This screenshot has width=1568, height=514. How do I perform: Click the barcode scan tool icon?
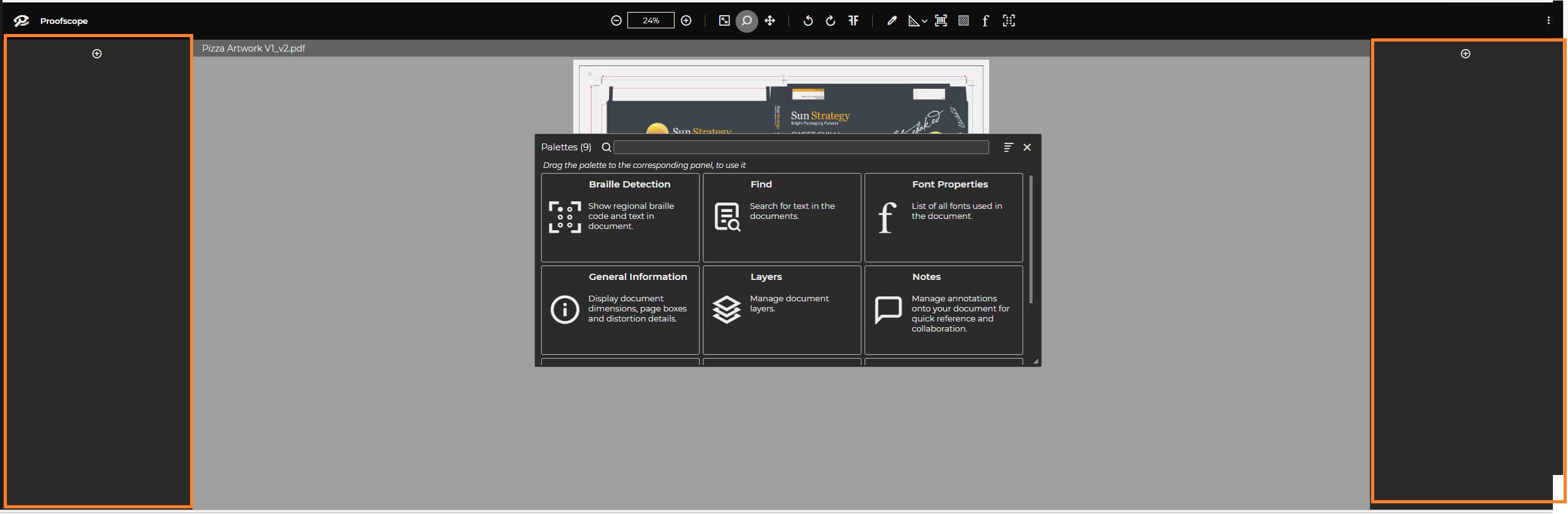pyautogui.click(x=941, y=21)
